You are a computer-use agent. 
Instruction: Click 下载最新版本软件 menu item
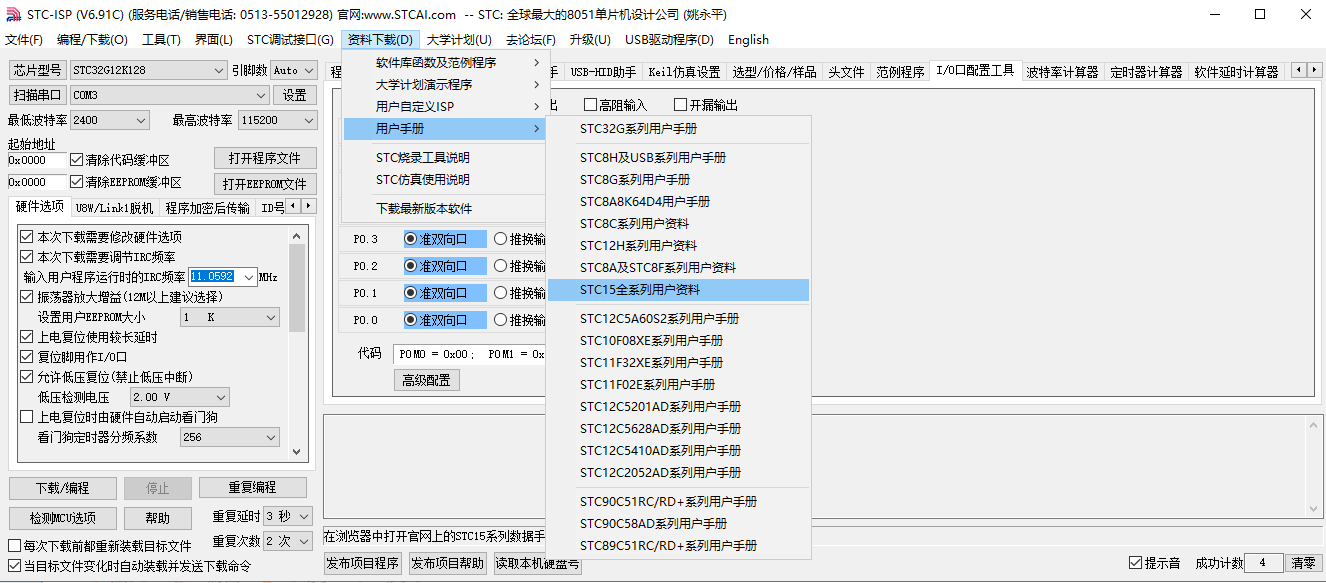click(x=445, y=209)
